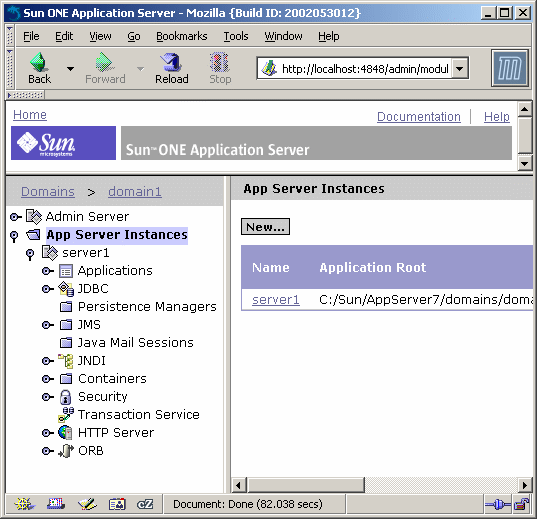Screen dimensions: 537x519
Task: Click the Help link in page header
Action: point(497,117)
